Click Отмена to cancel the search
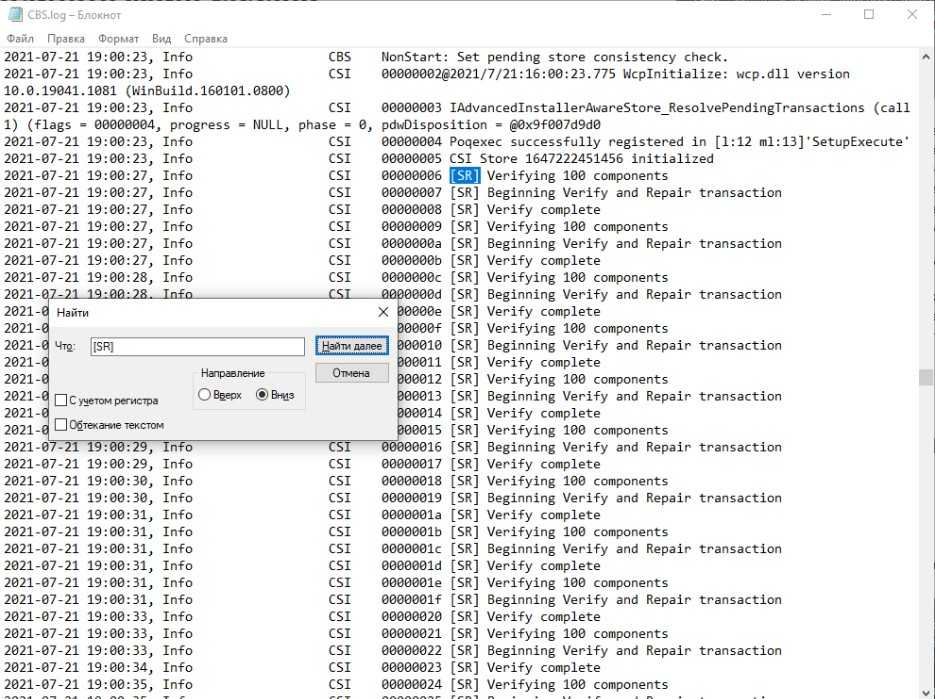Screen dimensions: 935x699 [351, 373]
